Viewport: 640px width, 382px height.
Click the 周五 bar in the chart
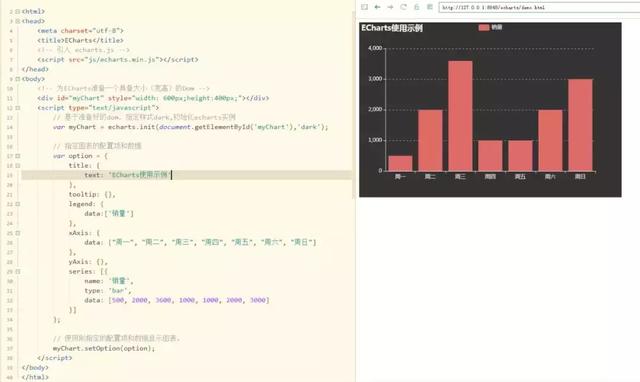tap(520, 155)
